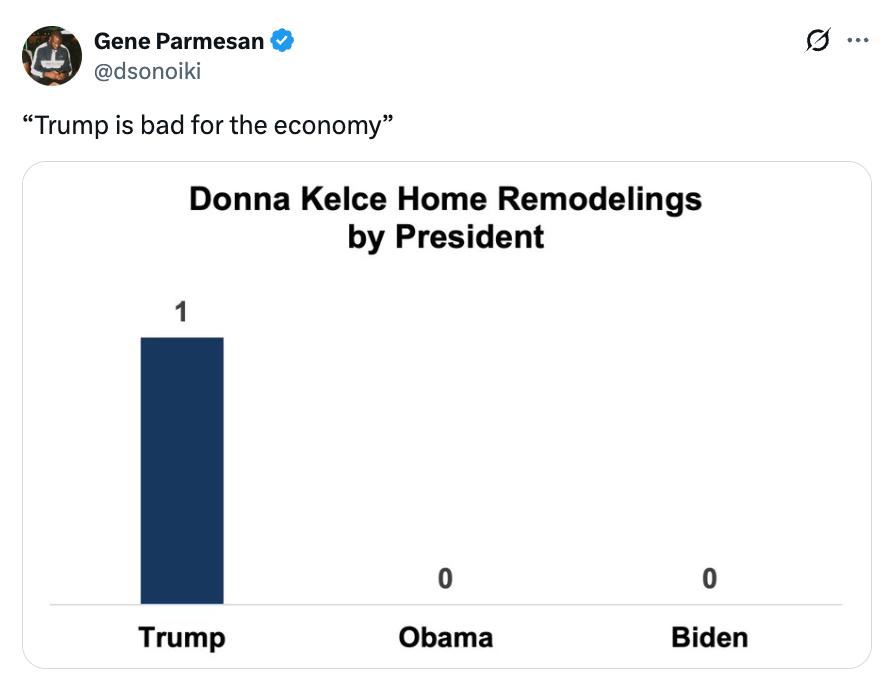Viewport: 890px width, 684px height.
Task: Open Gene Parmesan's profile avatar
Action: click(x=52, y=56)
